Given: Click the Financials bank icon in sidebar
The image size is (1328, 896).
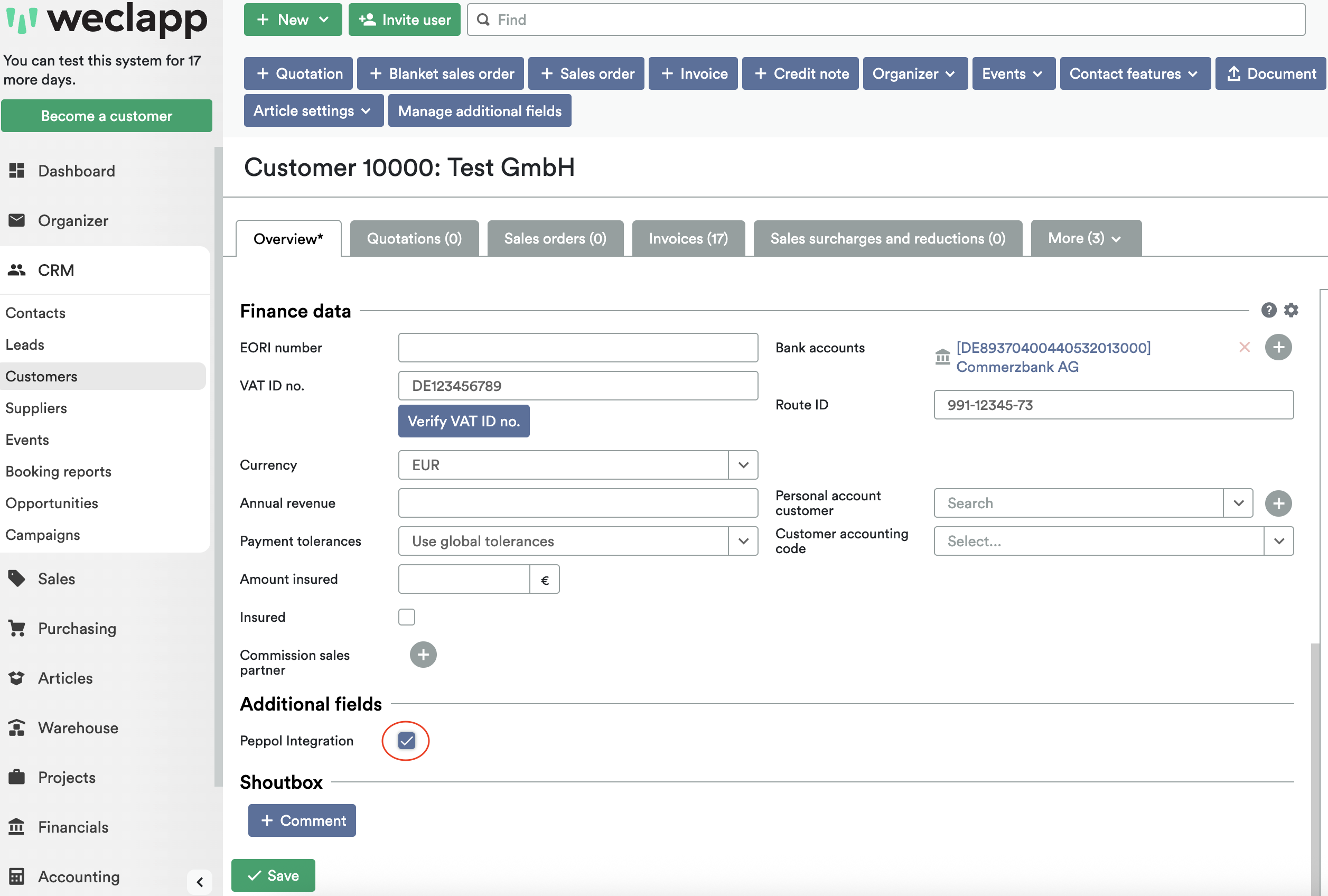Looking at the screenshot, I should click(x=17, y=826).
